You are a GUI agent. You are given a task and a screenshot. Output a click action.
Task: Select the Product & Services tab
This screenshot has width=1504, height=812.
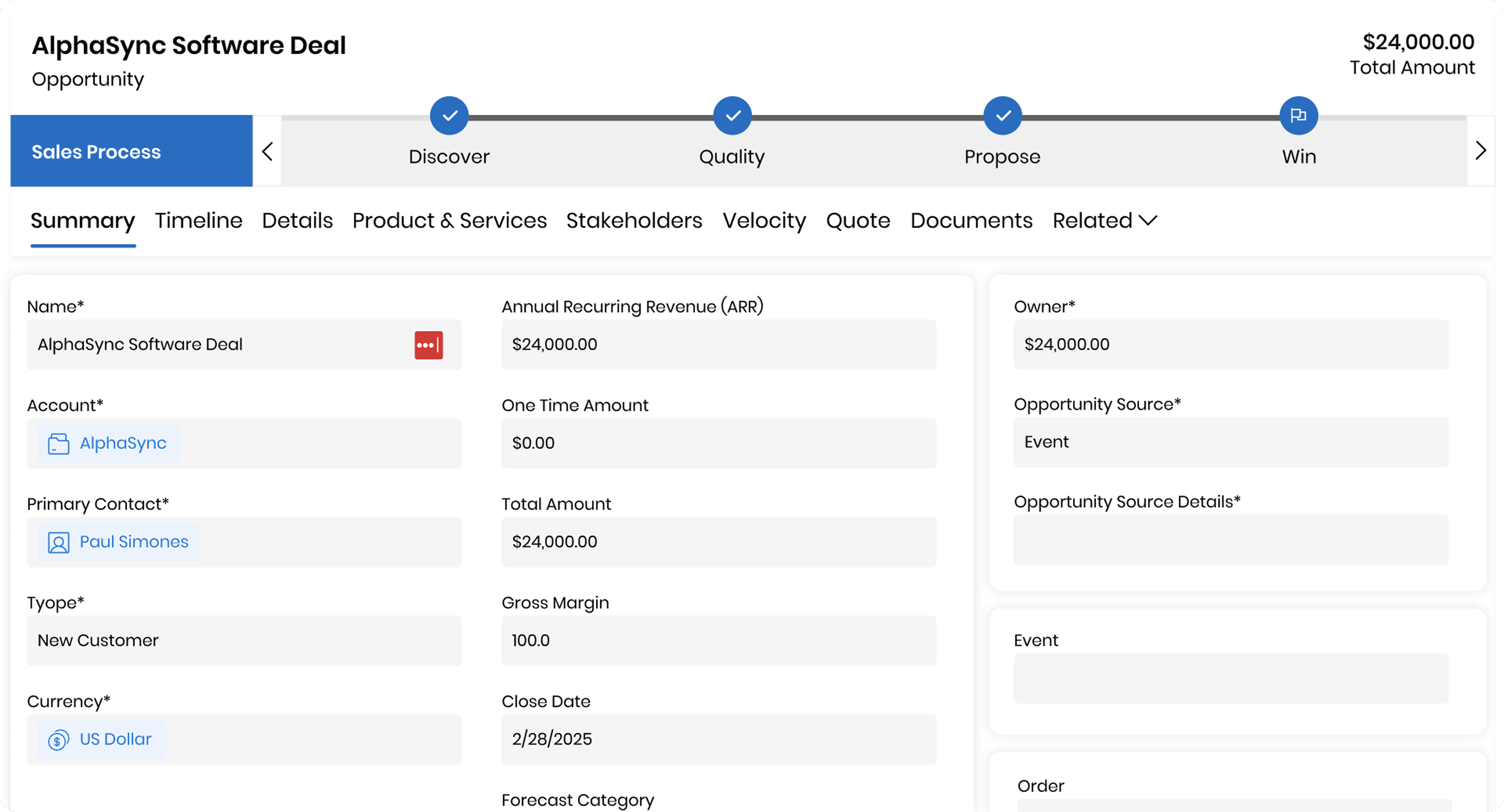click(449, 220)
